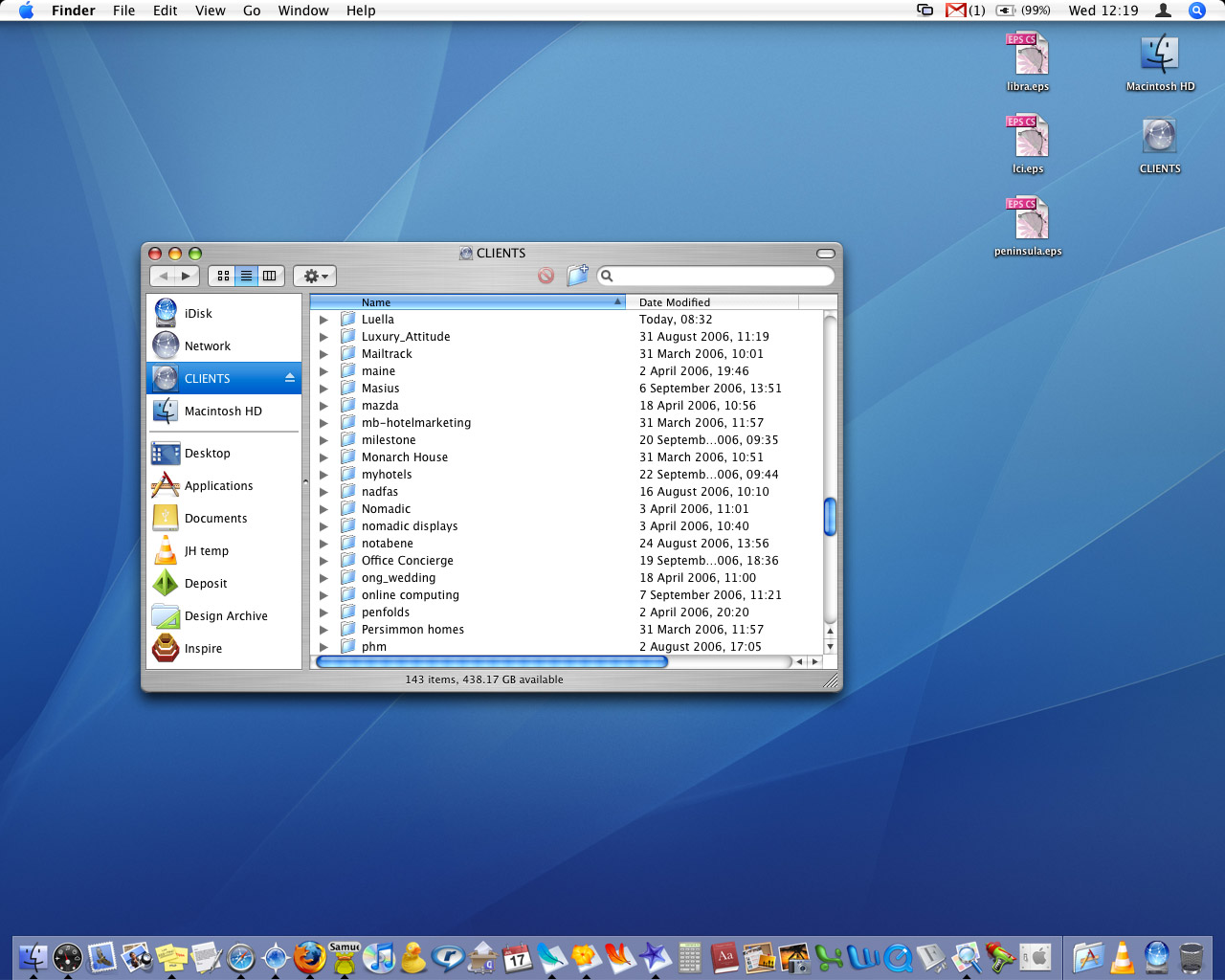Viewport: 1225px width, 980px height.
Task: Click the horizontal scrollbar thumb
Action: click(x=491, y=661)
